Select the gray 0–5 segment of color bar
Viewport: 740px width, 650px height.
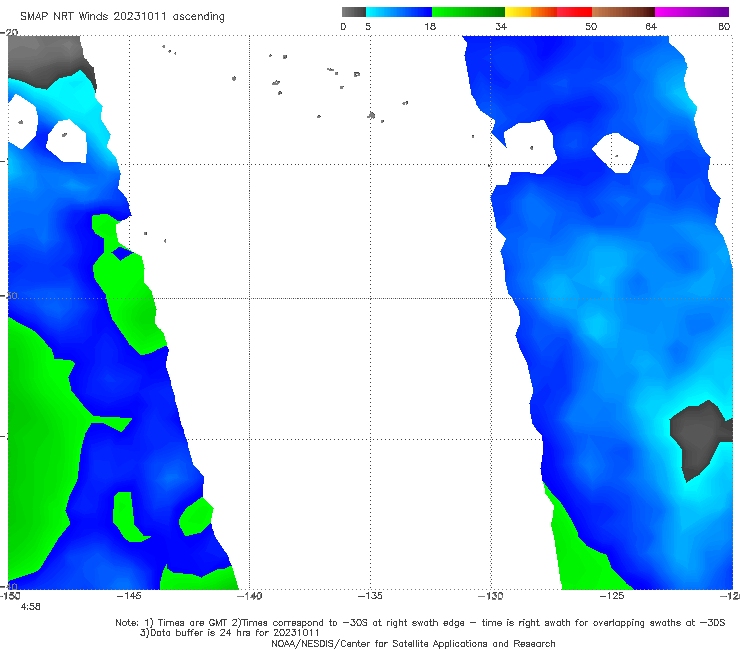coord(354,12)
